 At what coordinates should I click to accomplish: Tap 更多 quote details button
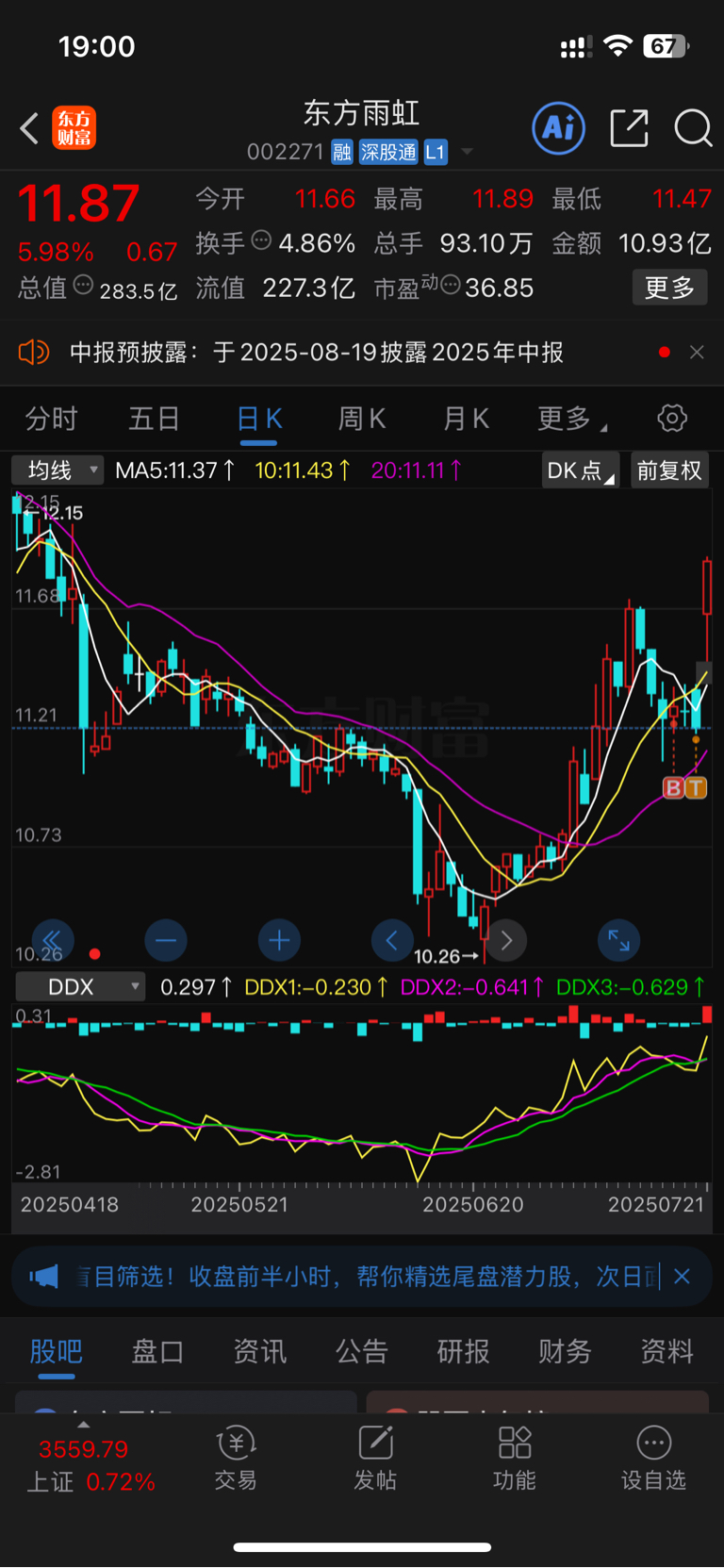point(669,288)
